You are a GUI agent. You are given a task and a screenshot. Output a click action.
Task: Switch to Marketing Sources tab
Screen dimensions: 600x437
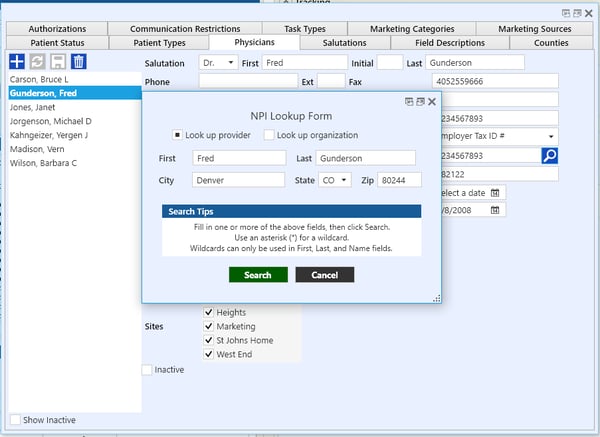[x=535, y=29]
